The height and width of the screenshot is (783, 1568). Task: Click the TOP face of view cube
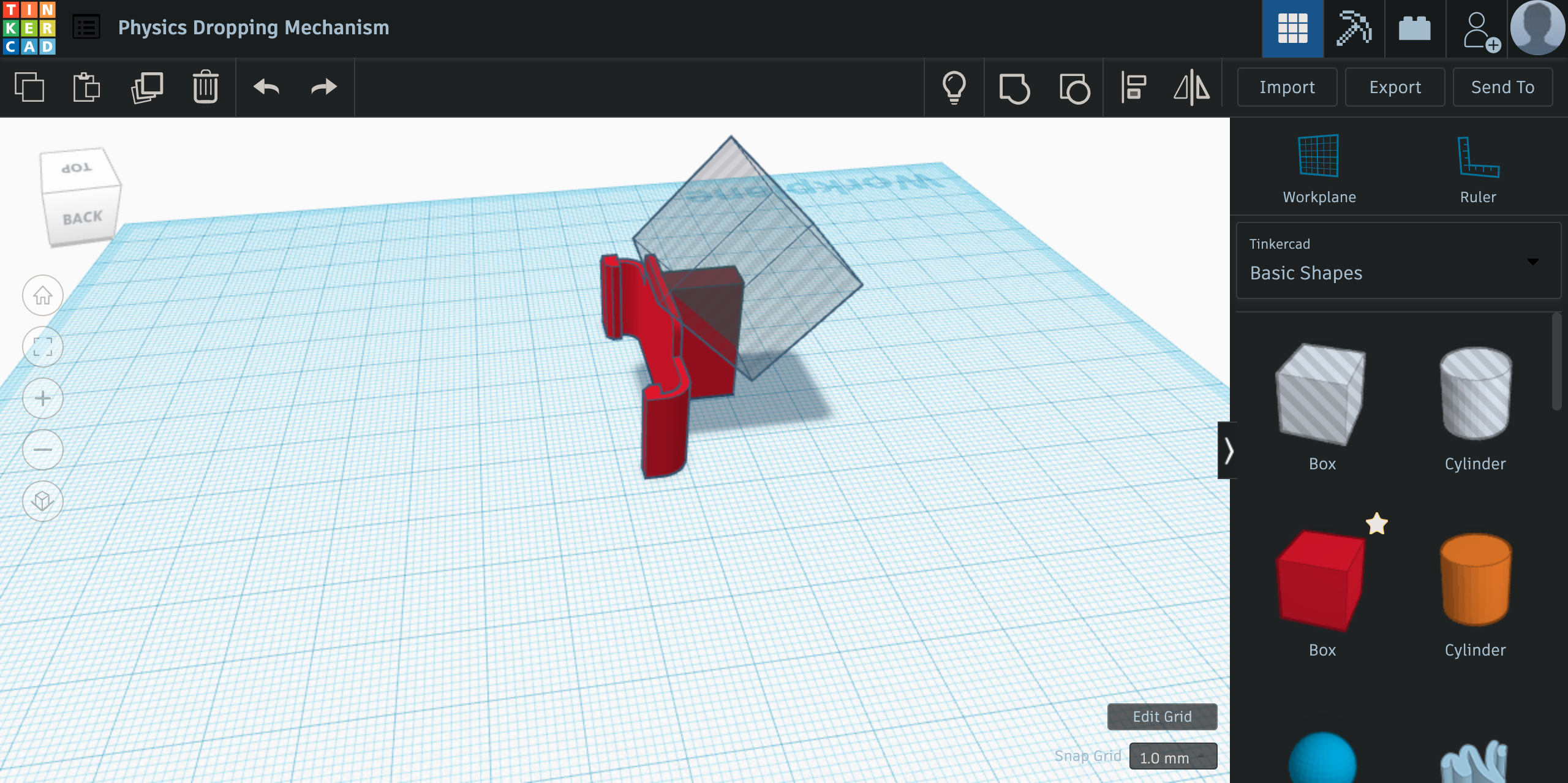pyautogui.click(x=78, y=167)
